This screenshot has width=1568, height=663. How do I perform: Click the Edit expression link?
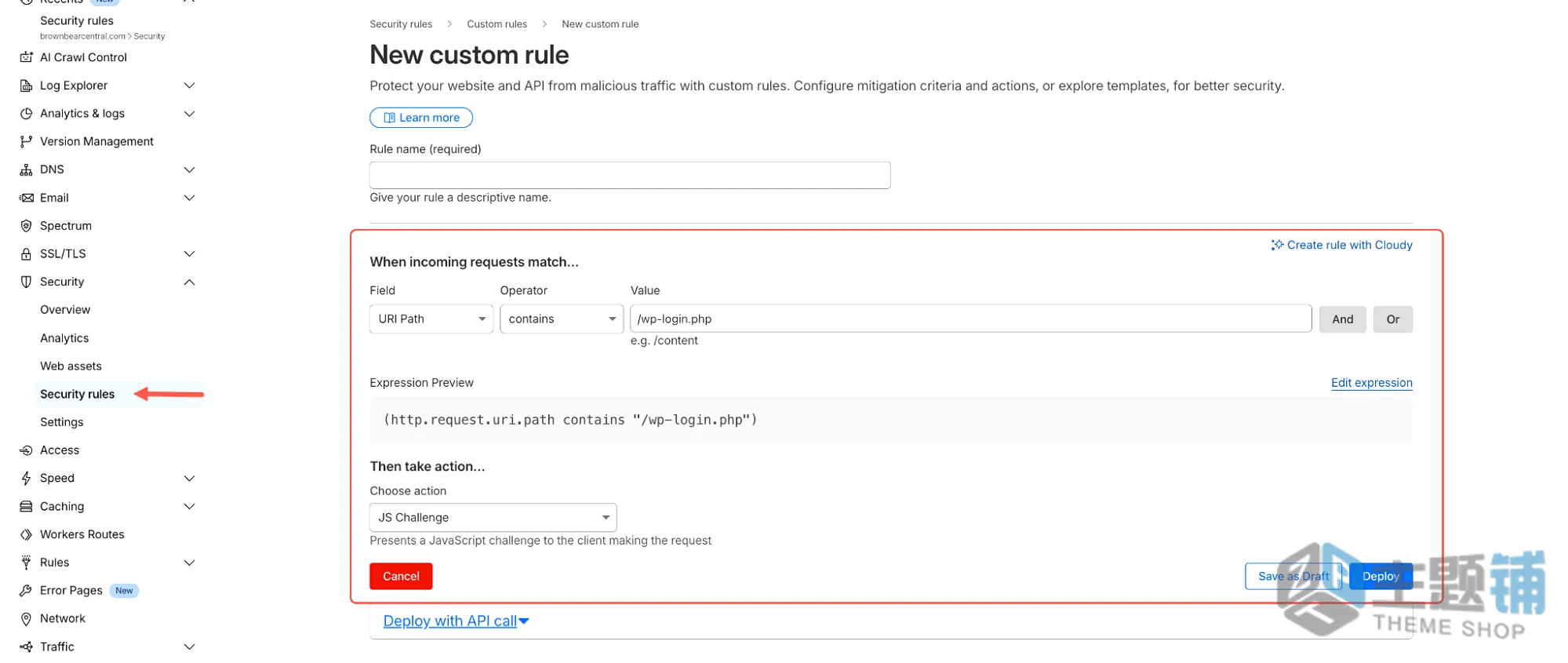[x=1372, y=383]
